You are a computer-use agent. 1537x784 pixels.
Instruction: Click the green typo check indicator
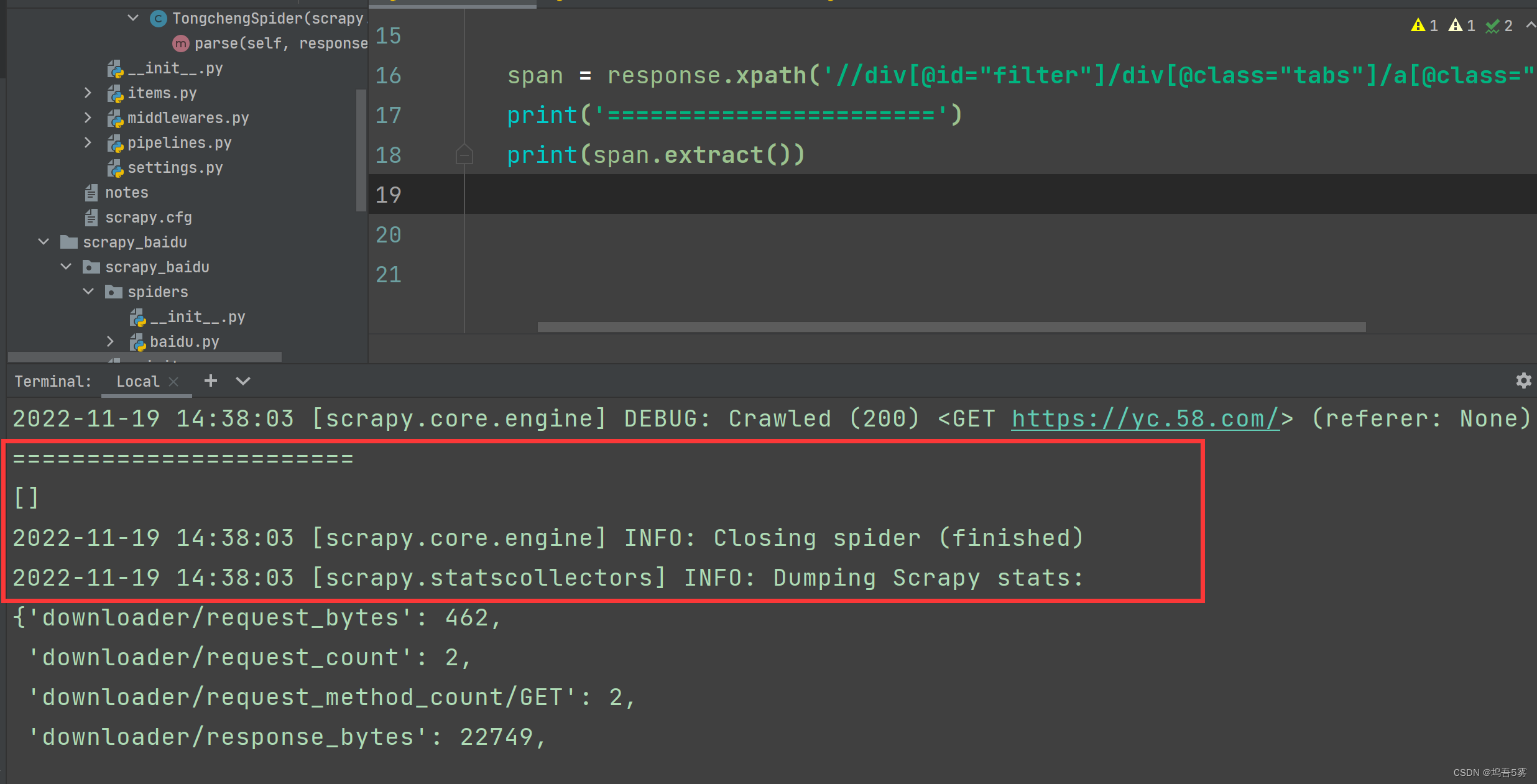coord(1492,25)
